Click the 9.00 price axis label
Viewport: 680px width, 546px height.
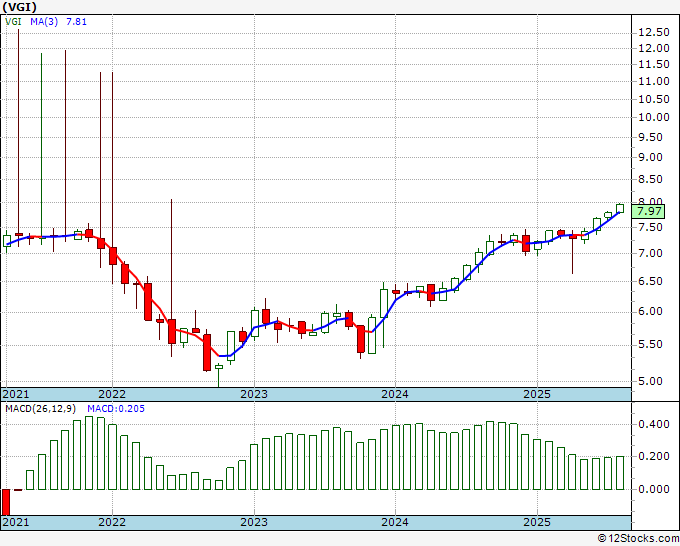pos(651,157)
